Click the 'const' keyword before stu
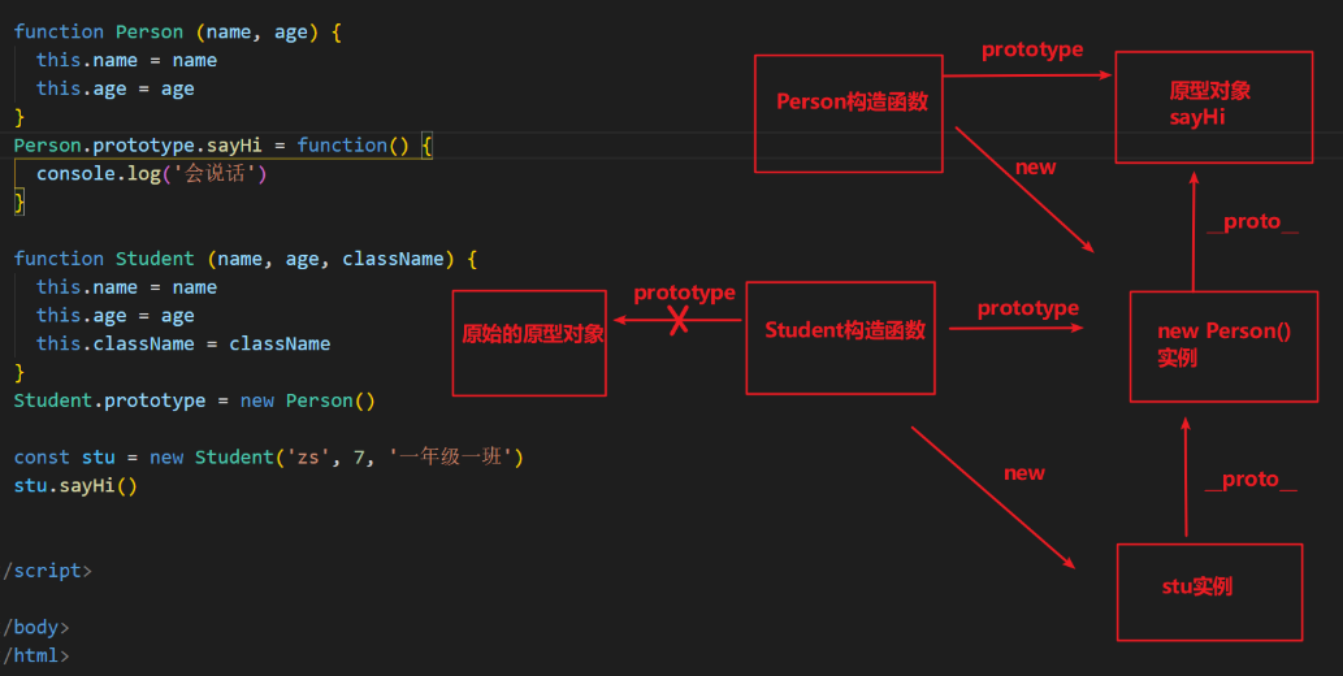1343x676 pixels. pos(42,458)
